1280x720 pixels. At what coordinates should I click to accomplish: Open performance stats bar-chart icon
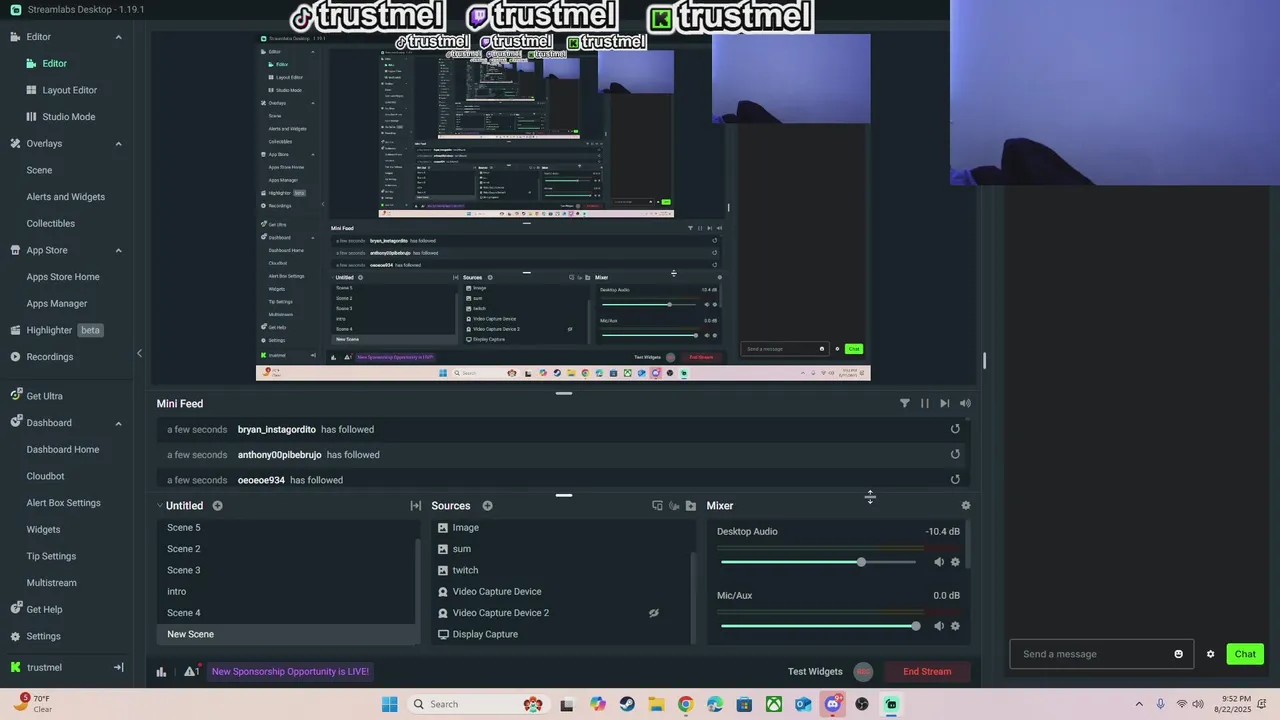coord(161,672)
